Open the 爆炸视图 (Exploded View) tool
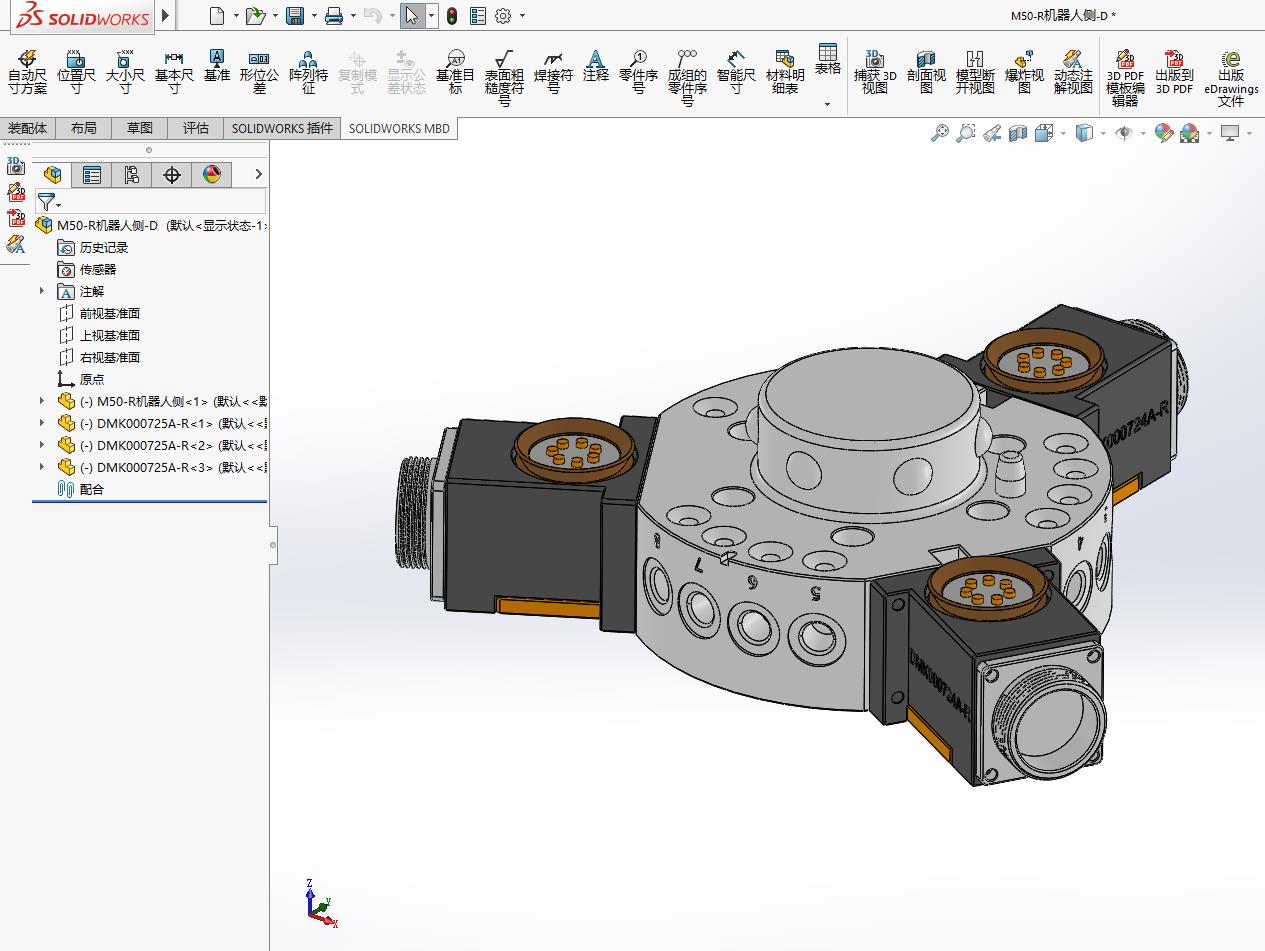Image resolution: width=1265 pixels, height=951 pixels. 1024,72
